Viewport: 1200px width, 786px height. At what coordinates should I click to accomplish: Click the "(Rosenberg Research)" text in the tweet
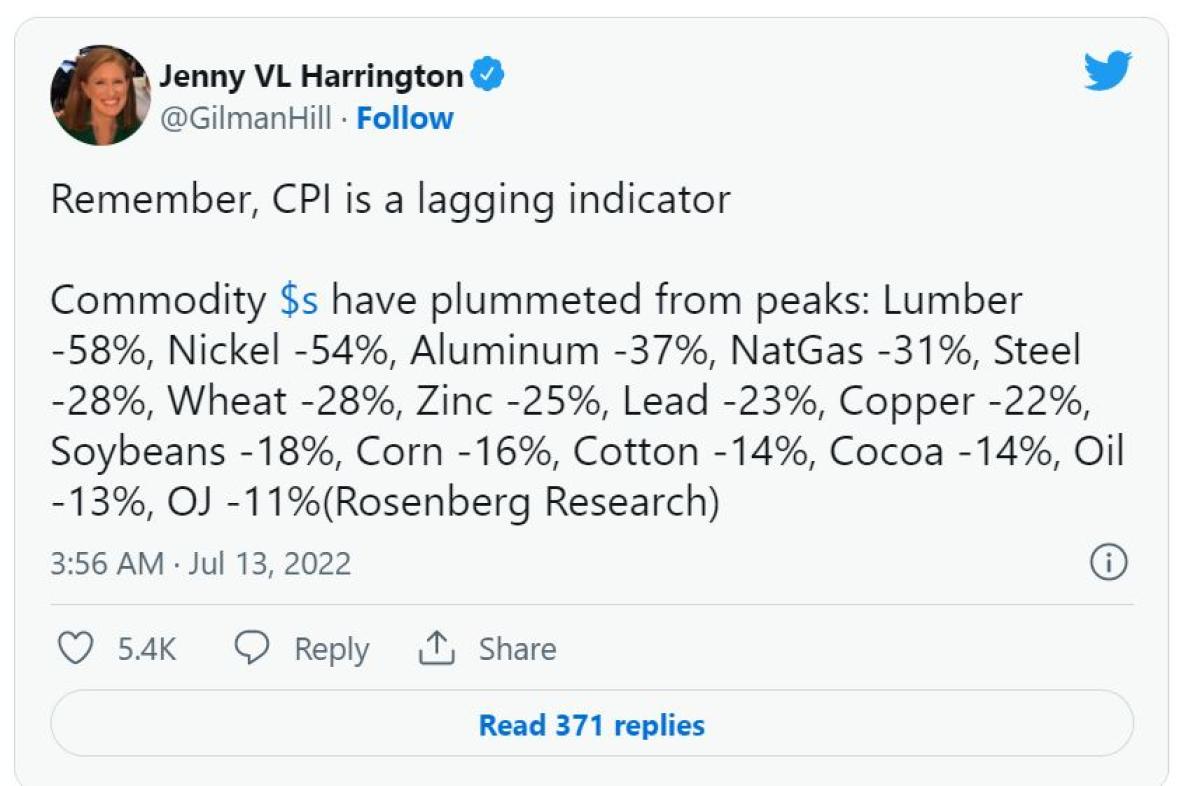[524, 502]
